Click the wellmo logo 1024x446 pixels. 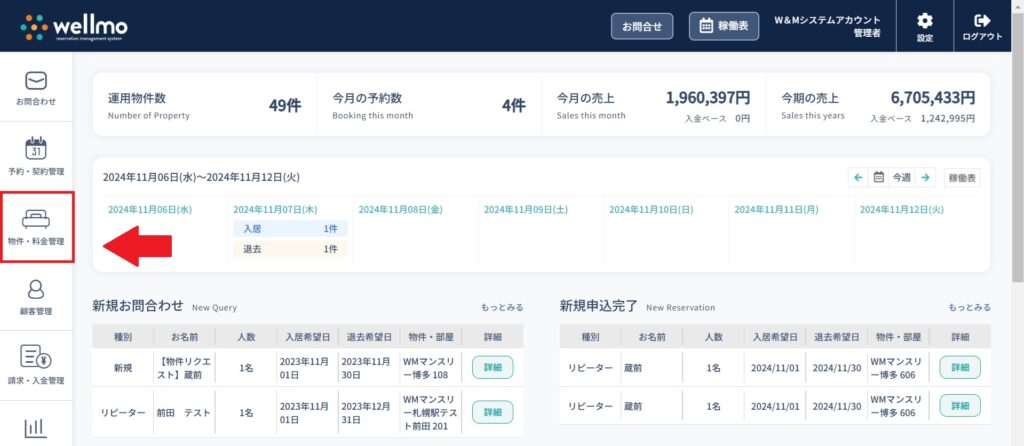pyautogui.click(x=74, y=27)
